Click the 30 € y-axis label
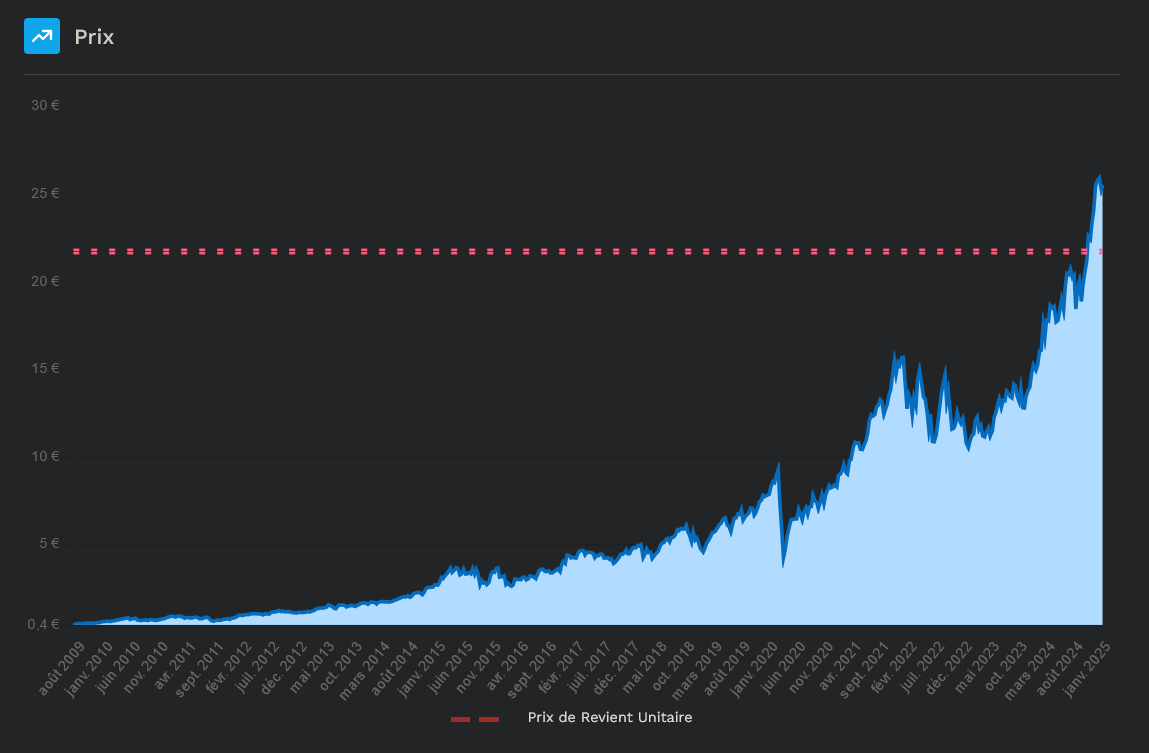This screenshot has width=1149, height=753. (43, 105)
